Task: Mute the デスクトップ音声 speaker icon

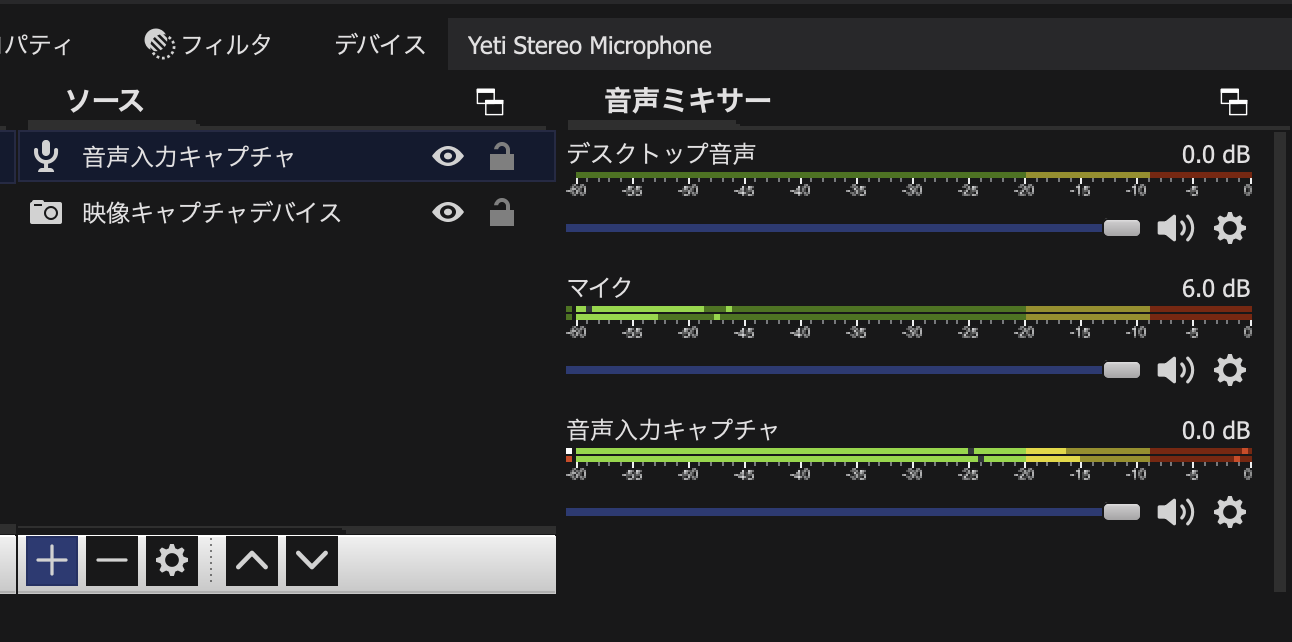Action: pyautogui.click(x=1174, y=229)
